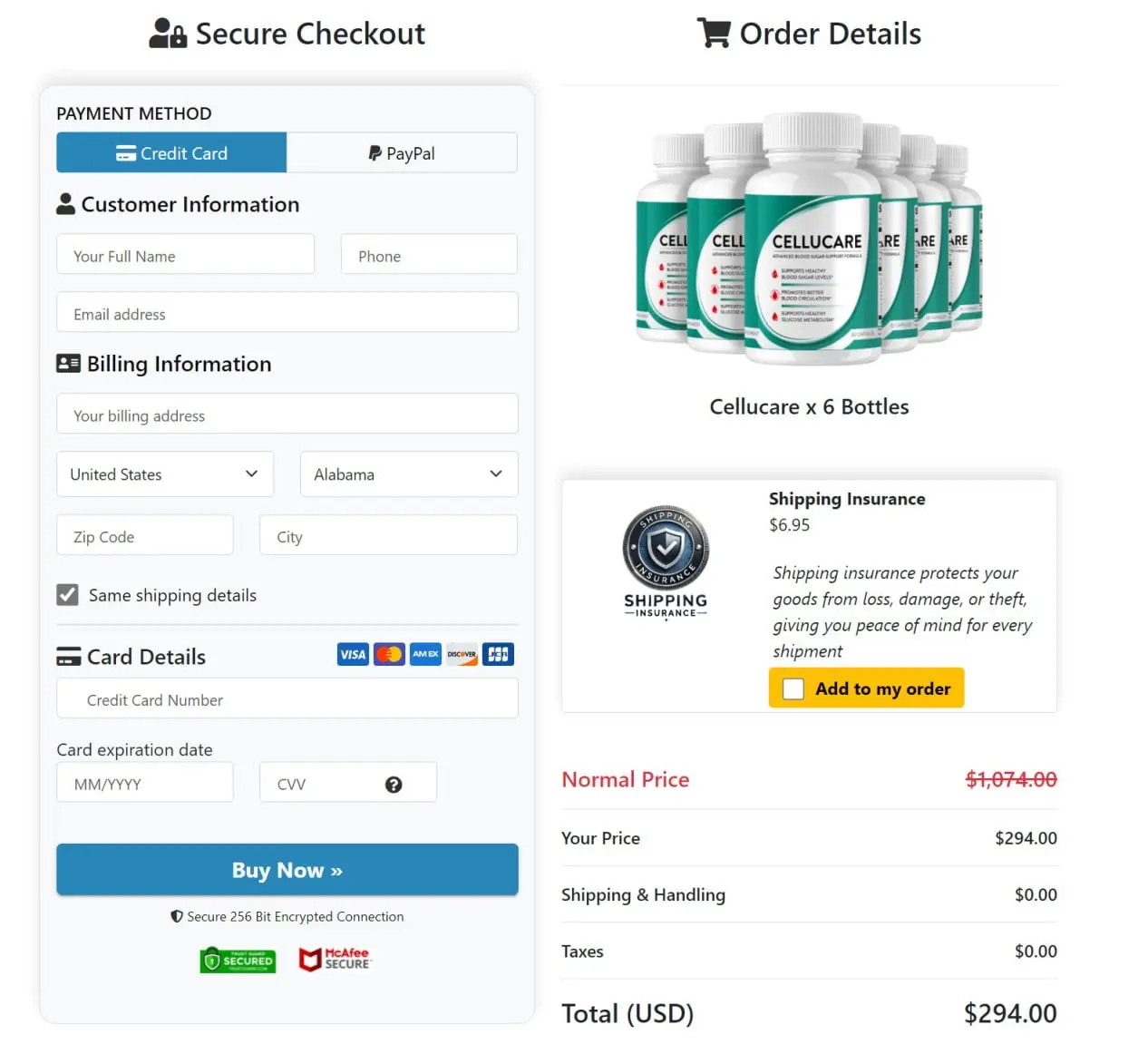Click the American Express icon
Image resolution: width=1148 pixels, height=1064 pixels.
pyautogui.click(x=425, y=654)
